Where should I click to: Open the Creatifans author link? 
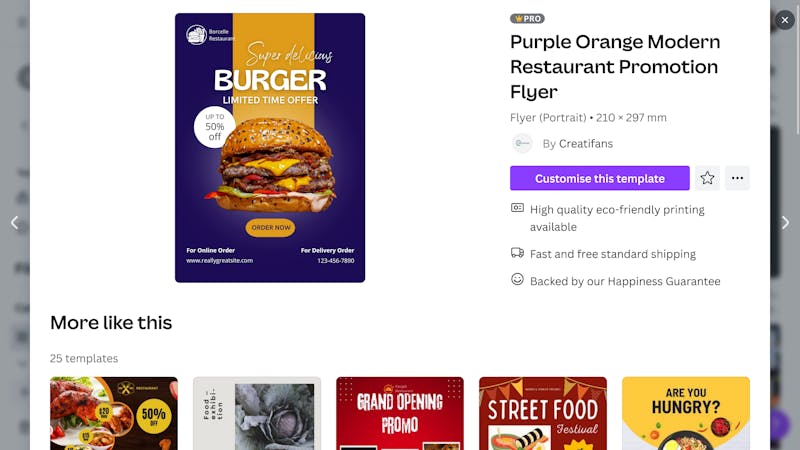pos(586,143)
